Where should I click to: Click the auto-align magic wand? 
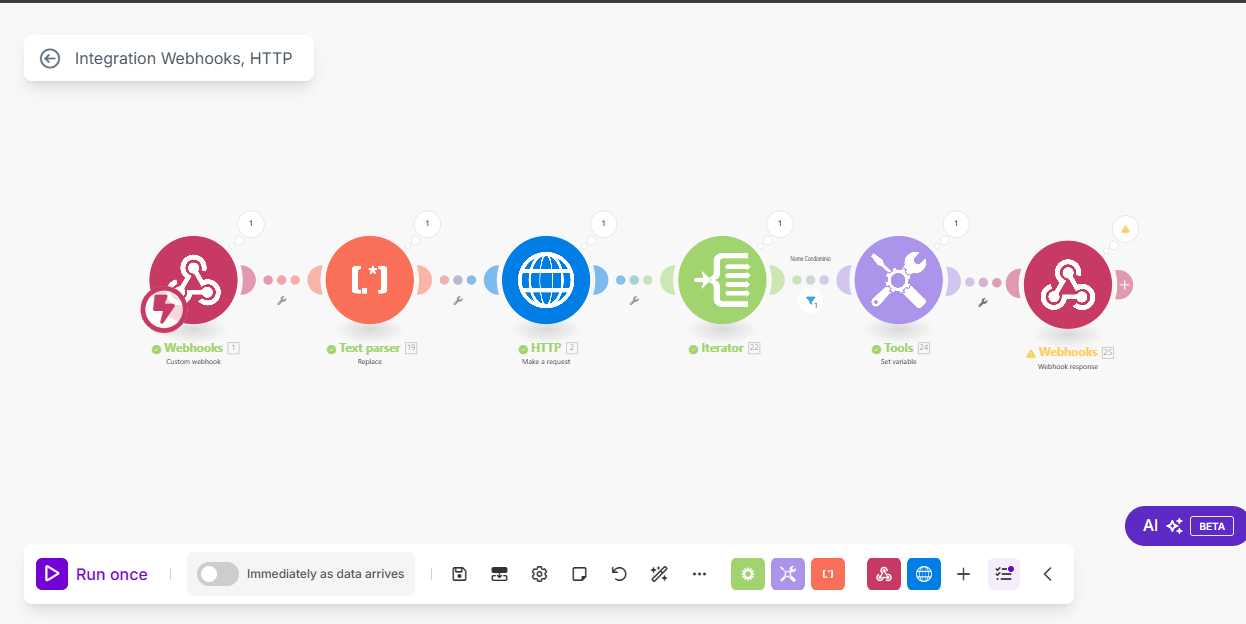pyautogui.click(x=659, y=574)
